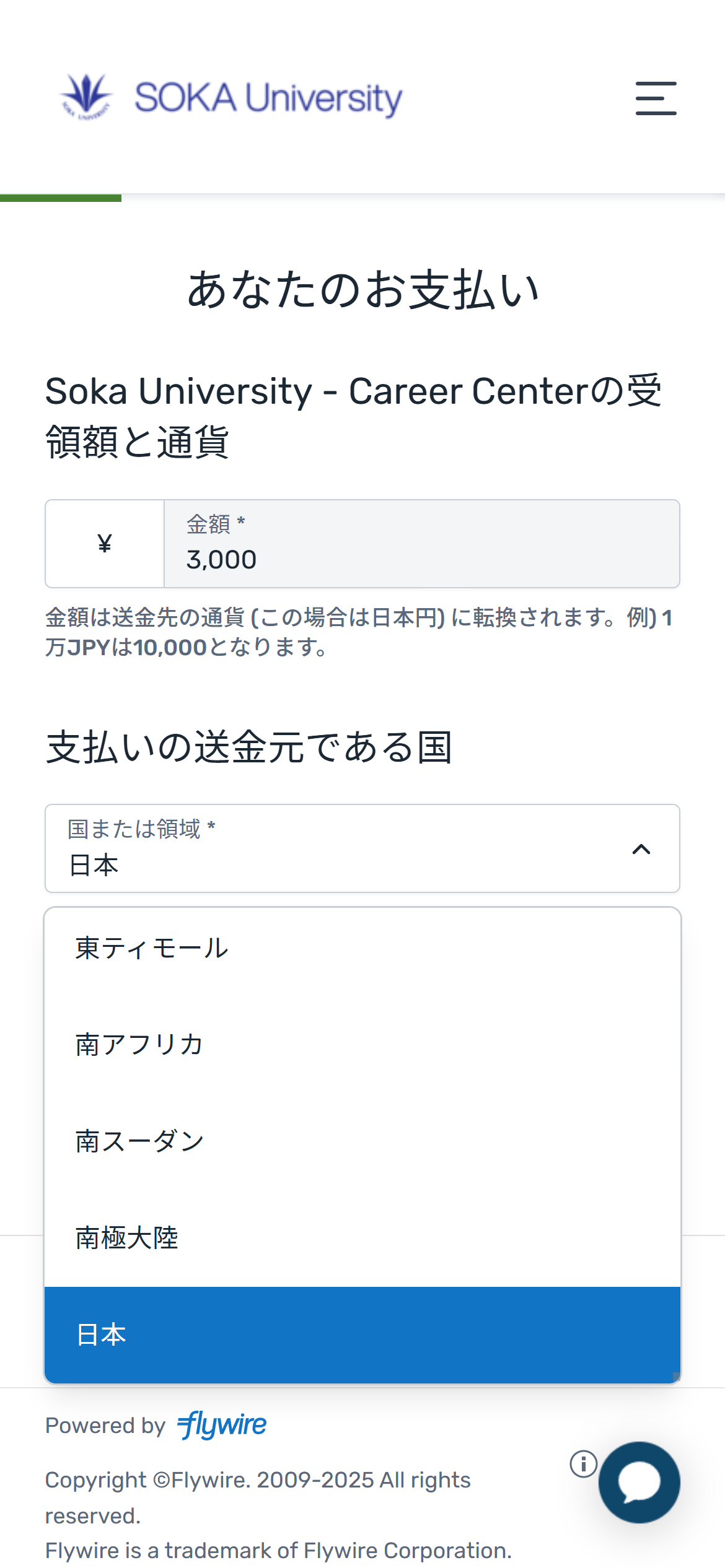Click the yen currency symbol box
Image resolution: width=725 pixels, height=1568 pixels.
pyautogui.click(x=105, y=544)
